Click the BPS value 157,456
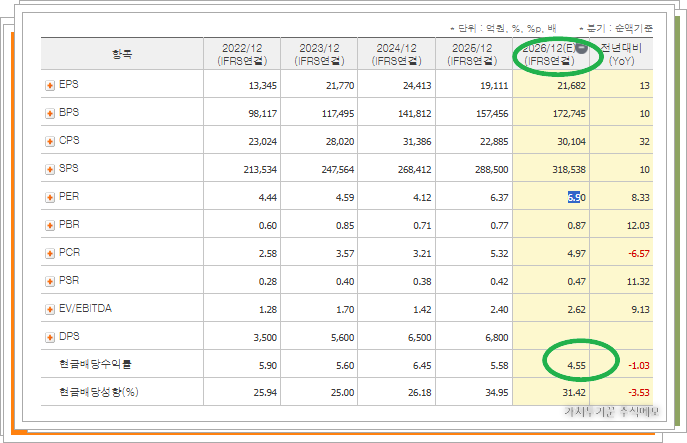The height and width of the screenshot is (443, 687). pyautogui.click(x=492, y=113)
